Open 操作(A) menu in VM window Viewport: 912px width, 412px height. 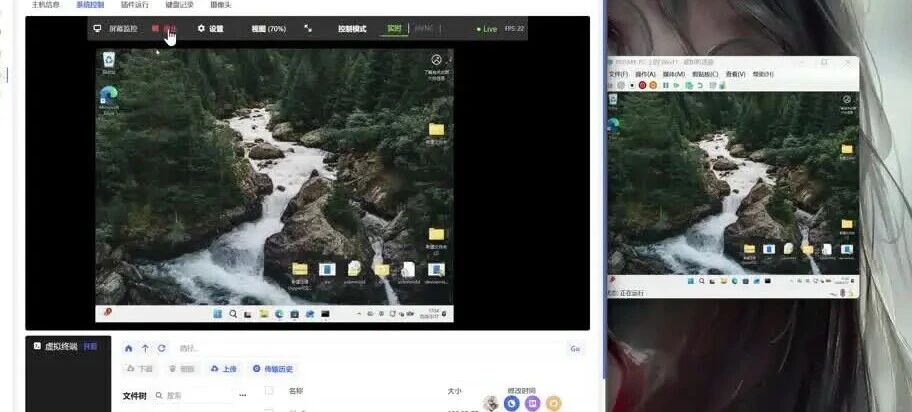tap(645, 74)
